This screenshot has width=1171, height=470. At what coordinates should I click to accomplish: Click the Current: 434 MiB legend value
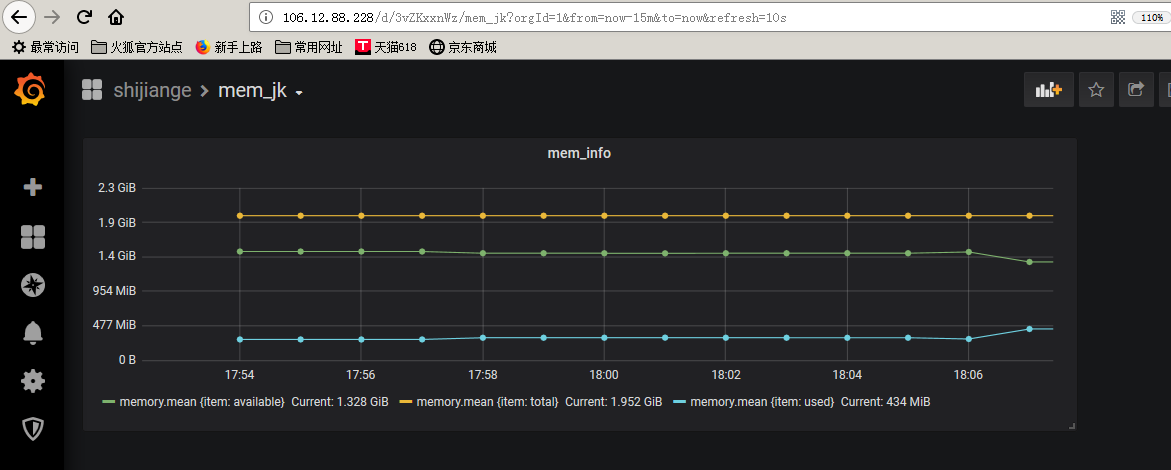(x=886, y=402)
